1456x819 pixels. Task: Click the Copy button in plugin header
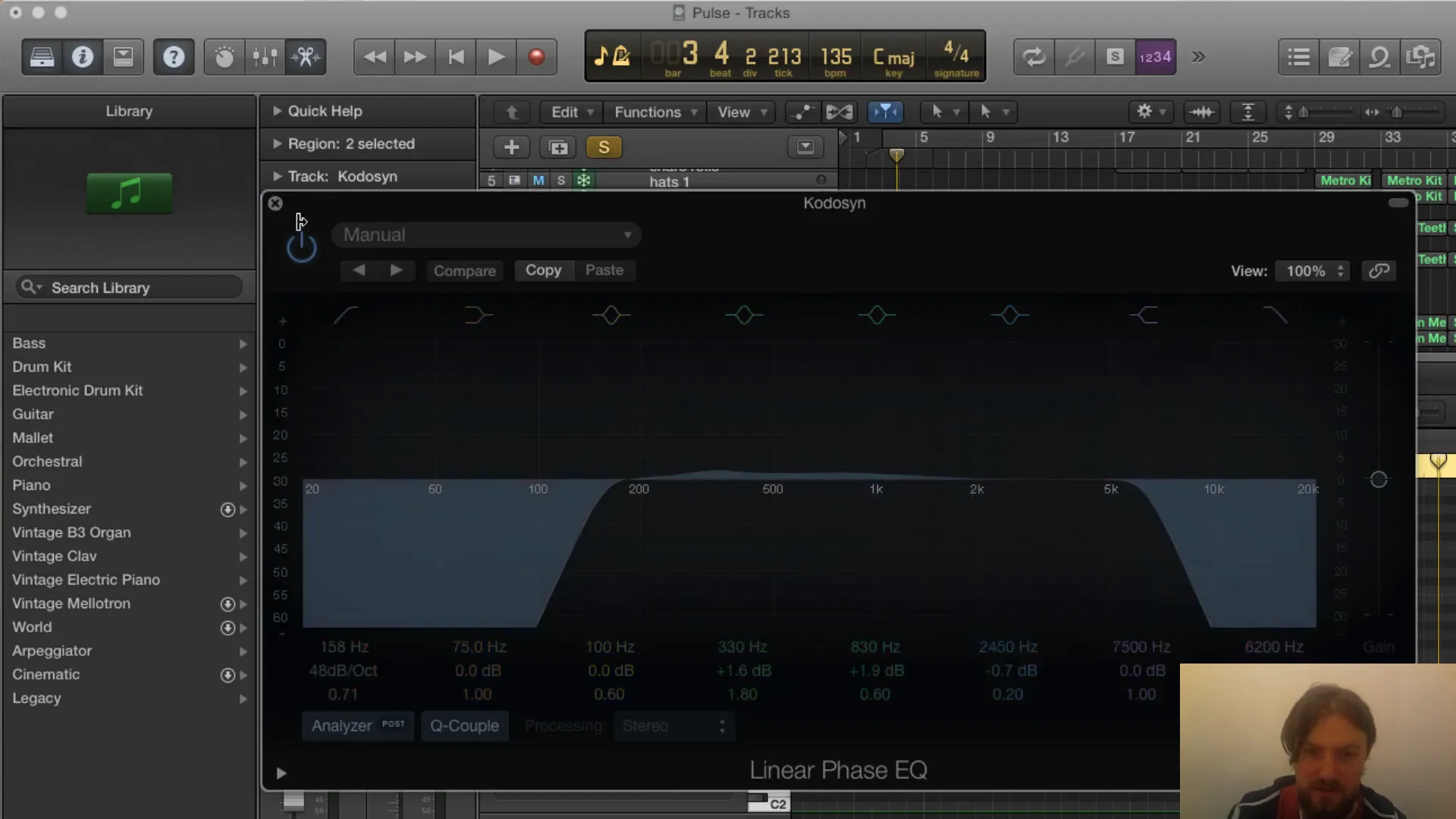pos(544,270)
